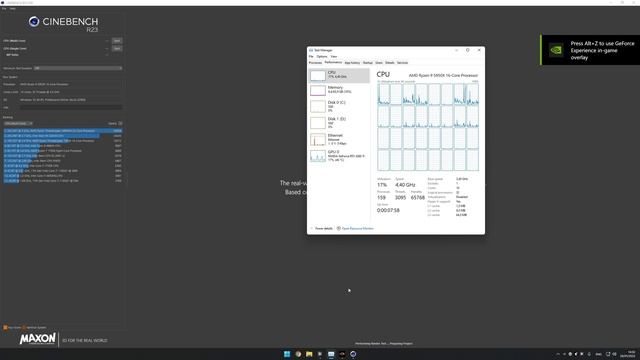The height and width of the screenshot is (360, 640).
Task: Open File Explorer from the taskbar
Action: click(x=309, y=354)
